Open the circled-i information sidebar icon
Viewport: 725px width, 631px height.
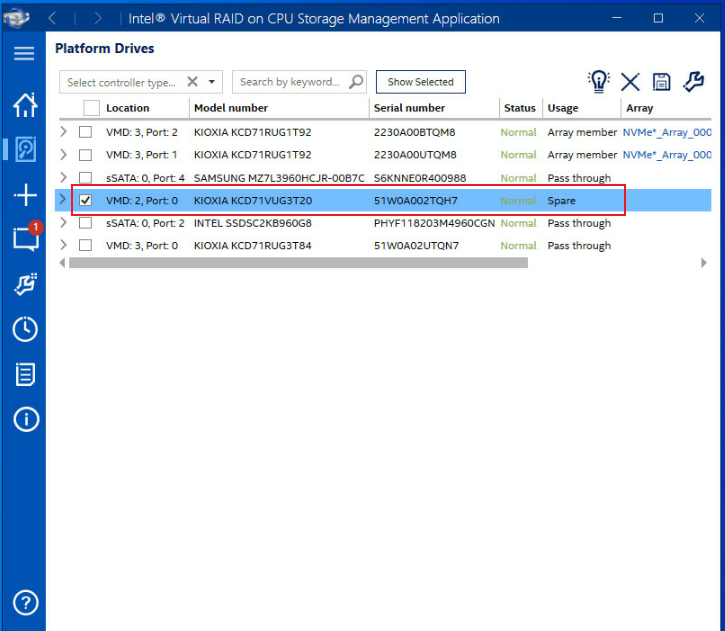26,419
